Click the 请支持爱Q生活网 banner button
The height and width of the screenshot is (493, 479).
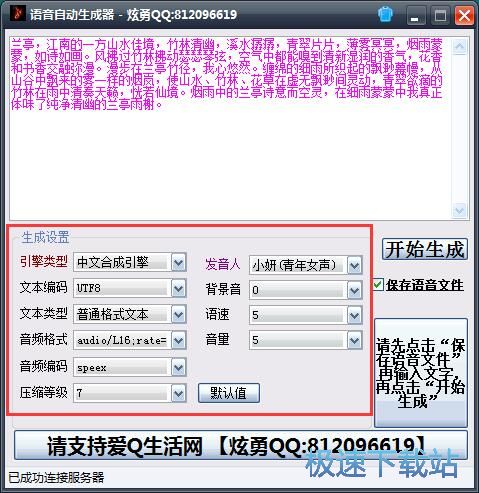click(x=241, y=445)
